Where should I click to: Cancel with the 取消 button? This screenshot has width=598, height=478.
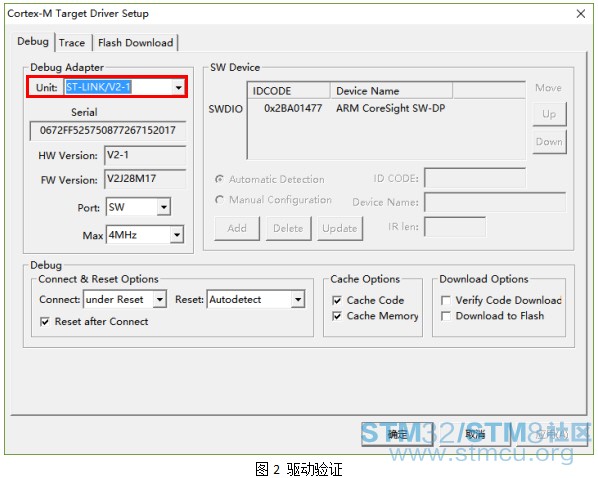pos(475,434)
